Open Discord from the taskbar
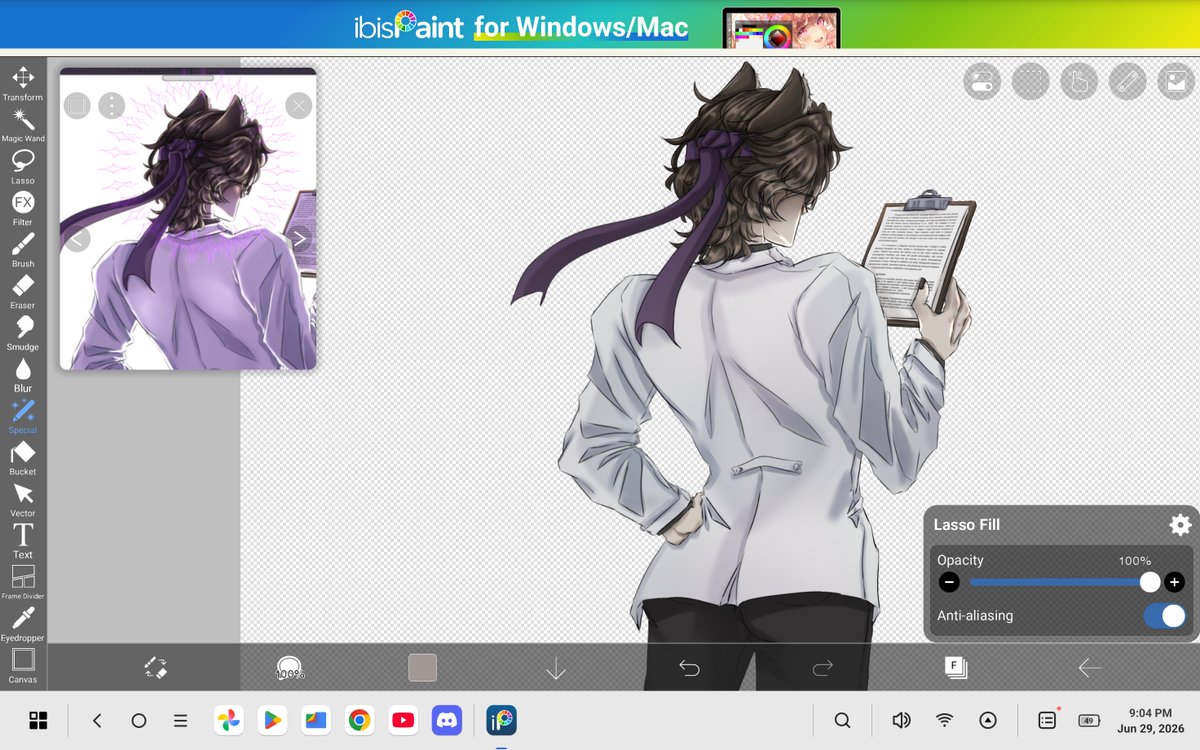1200x750 pixels. pyautogui.click(x=447, y=720)
